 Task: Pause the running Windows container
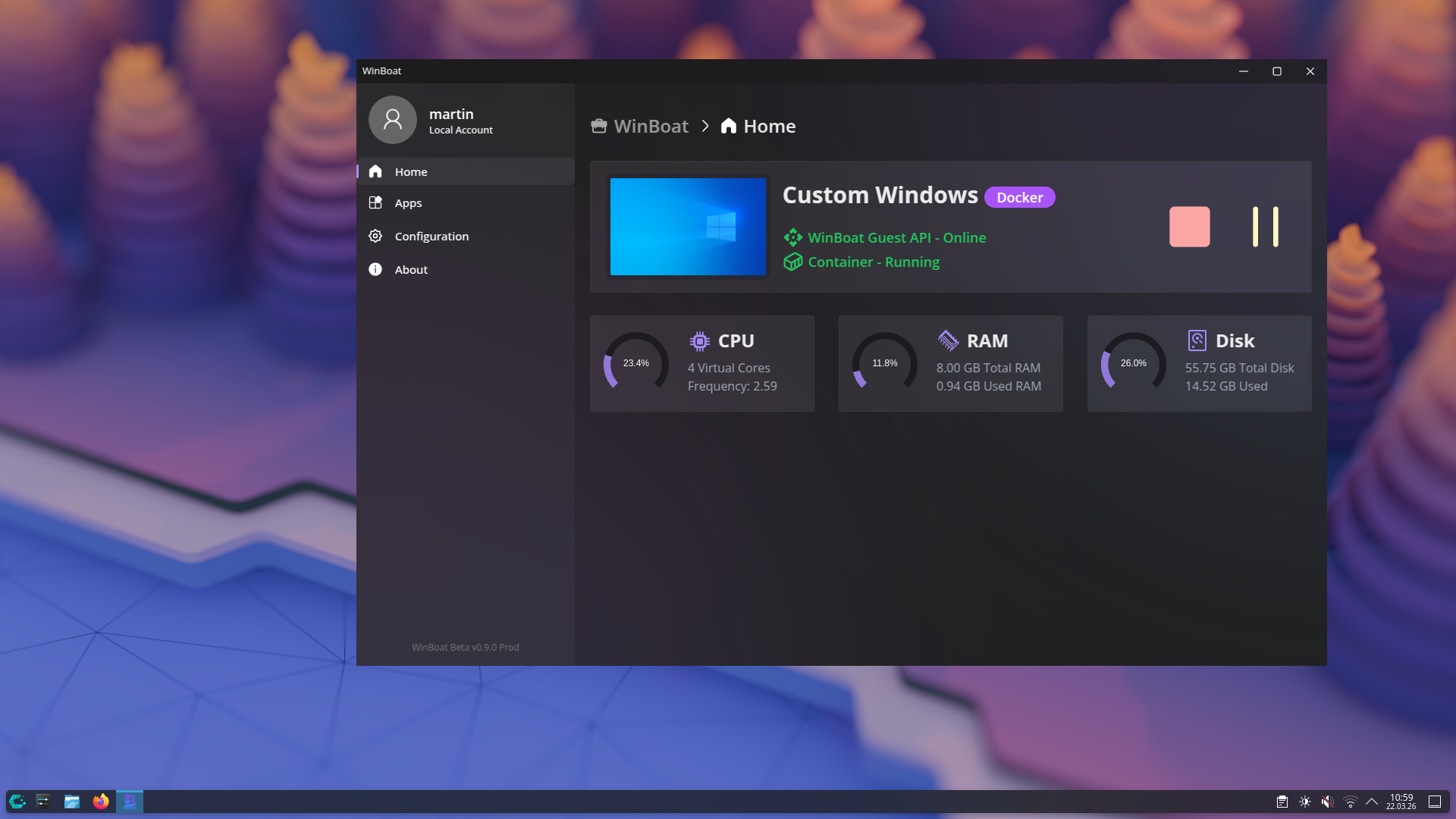[x=1265, y=227]
